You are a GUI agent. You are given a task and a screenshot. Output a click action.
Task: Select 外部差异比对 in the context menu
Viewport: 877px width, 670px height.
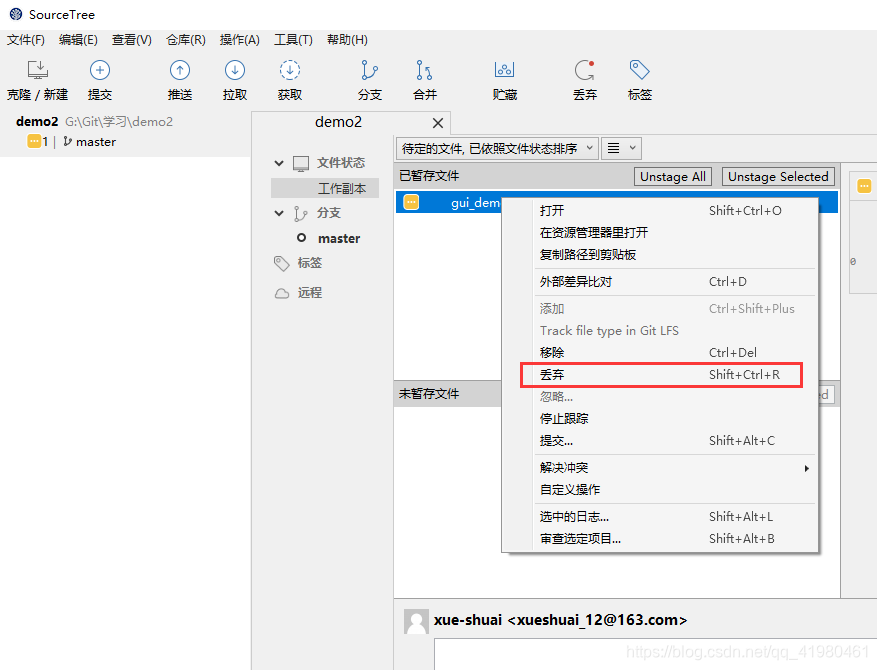click(x=660, y=282)
